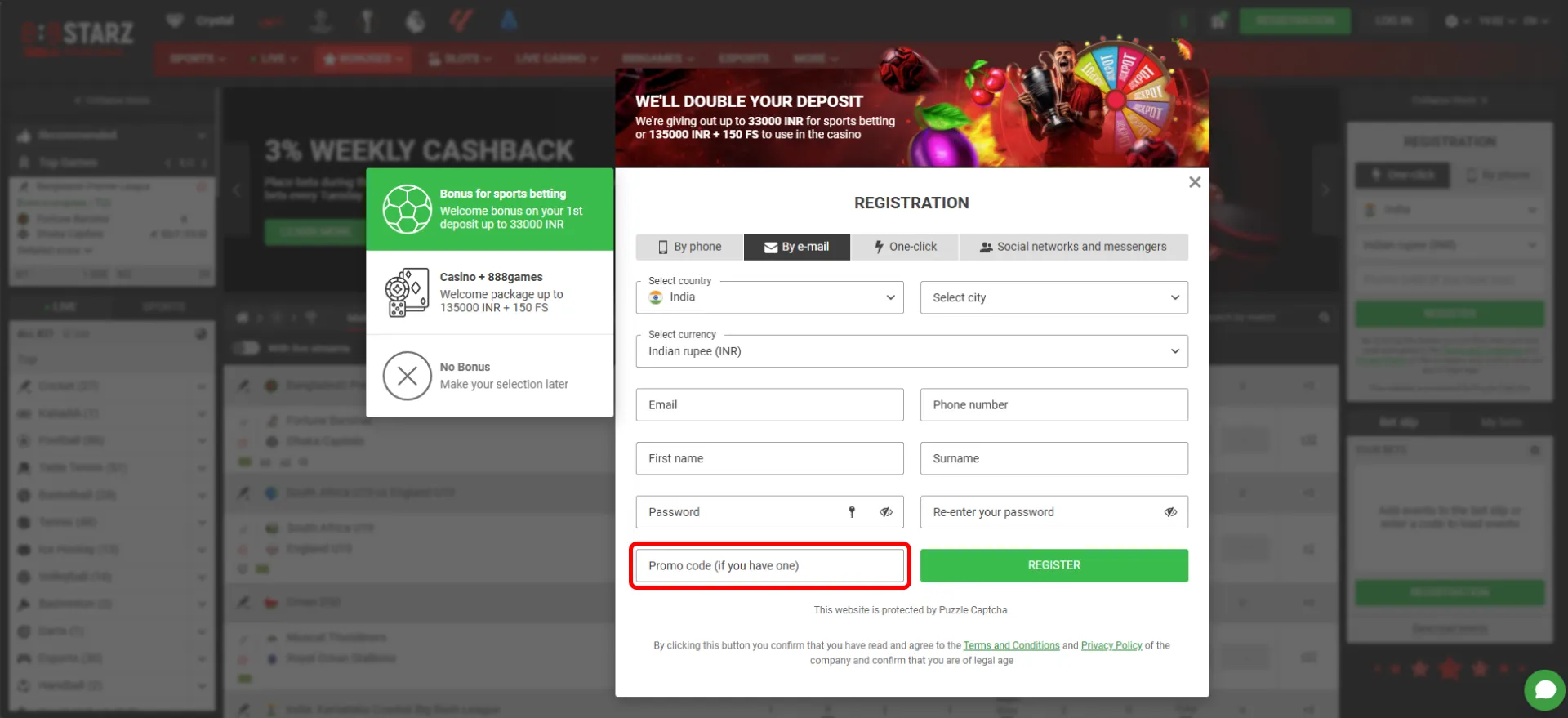
Task: Click the password generator key icon
Action: tap(852, 512)
